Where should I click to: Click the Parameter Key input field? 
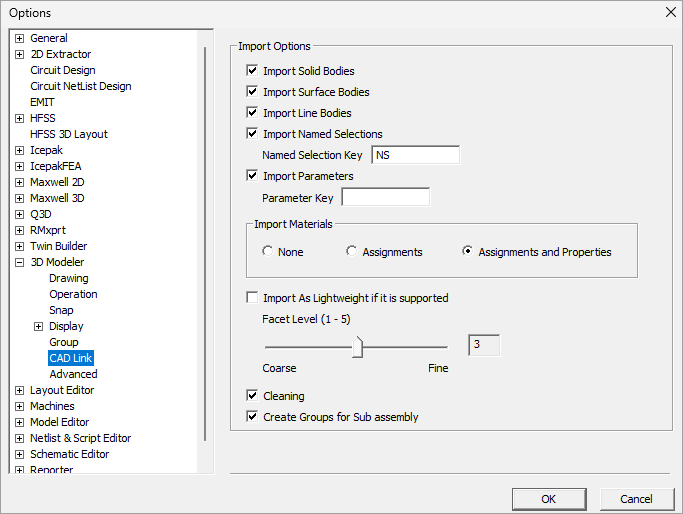click(386, 197)
